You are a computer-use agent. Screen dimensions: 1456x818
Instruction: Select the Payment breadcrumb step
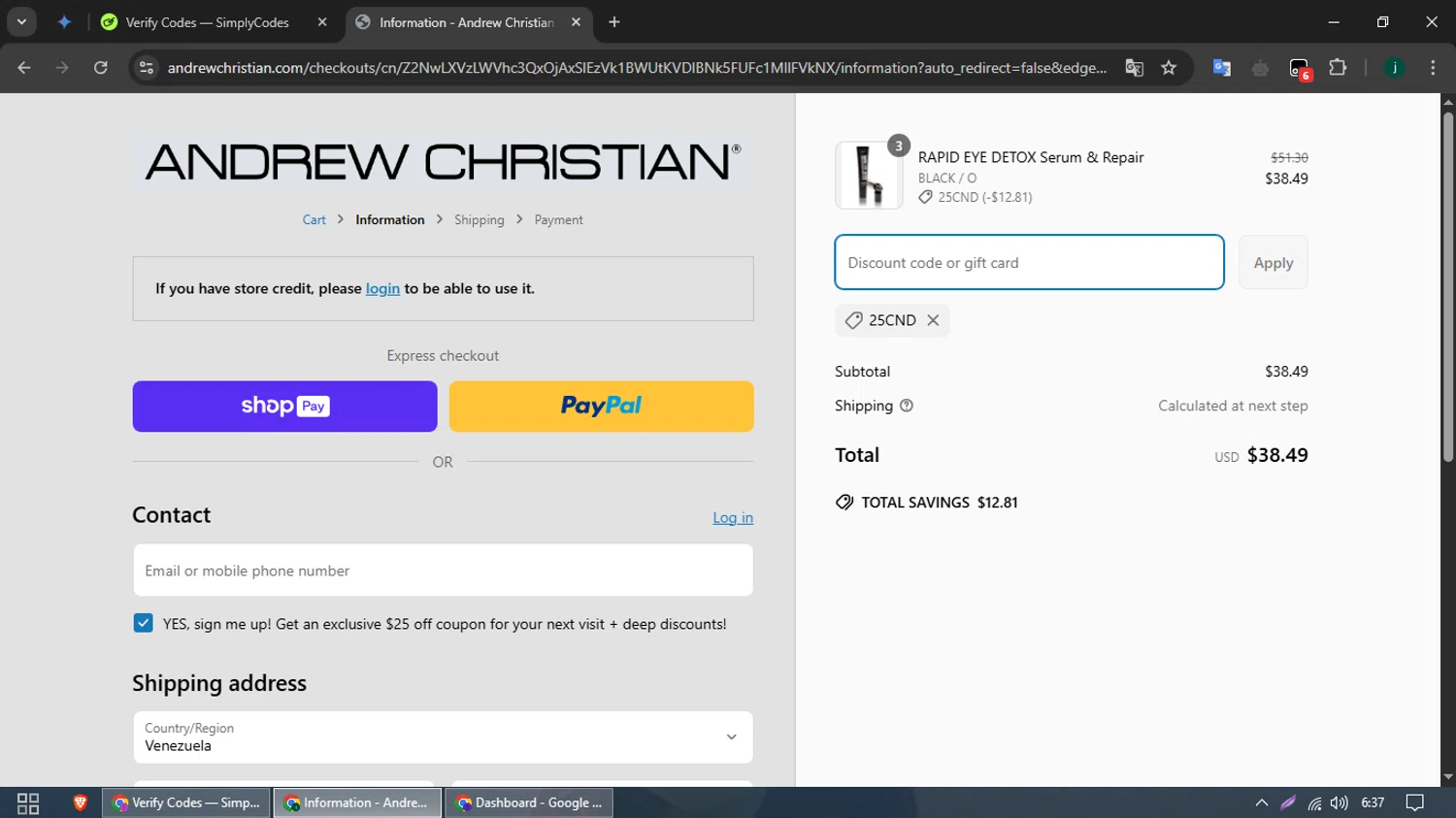(559, 220)
